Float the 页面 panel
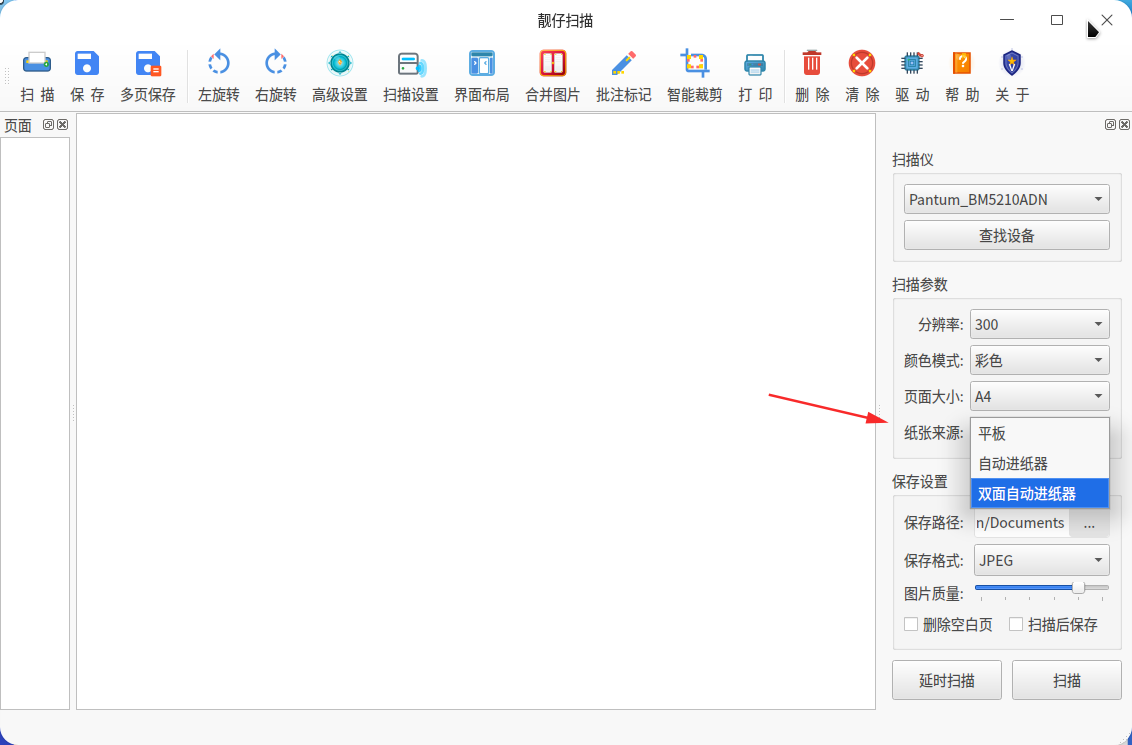The image size is (1132, 745). point(48,124)
